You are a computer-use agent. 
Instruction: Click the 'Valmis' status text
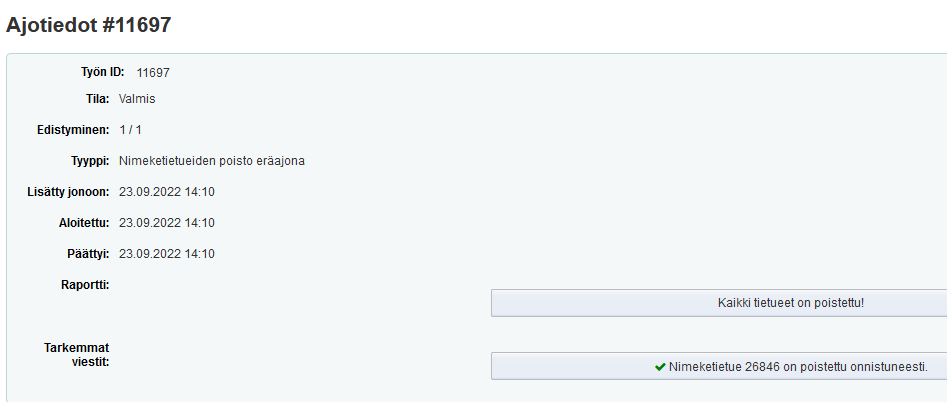(x=137, y=99)
